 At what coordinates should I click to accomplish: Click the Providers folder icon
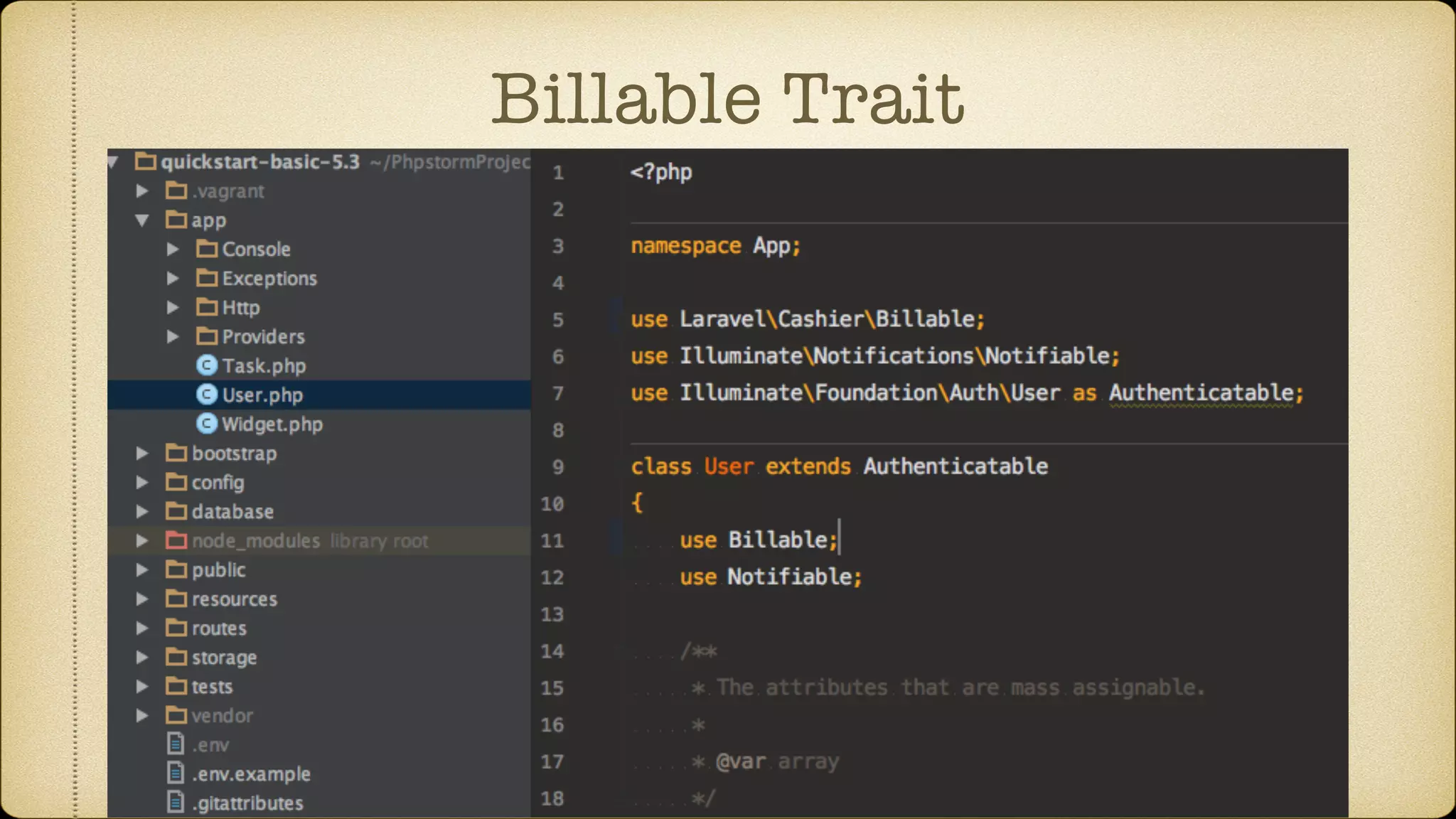207,336
